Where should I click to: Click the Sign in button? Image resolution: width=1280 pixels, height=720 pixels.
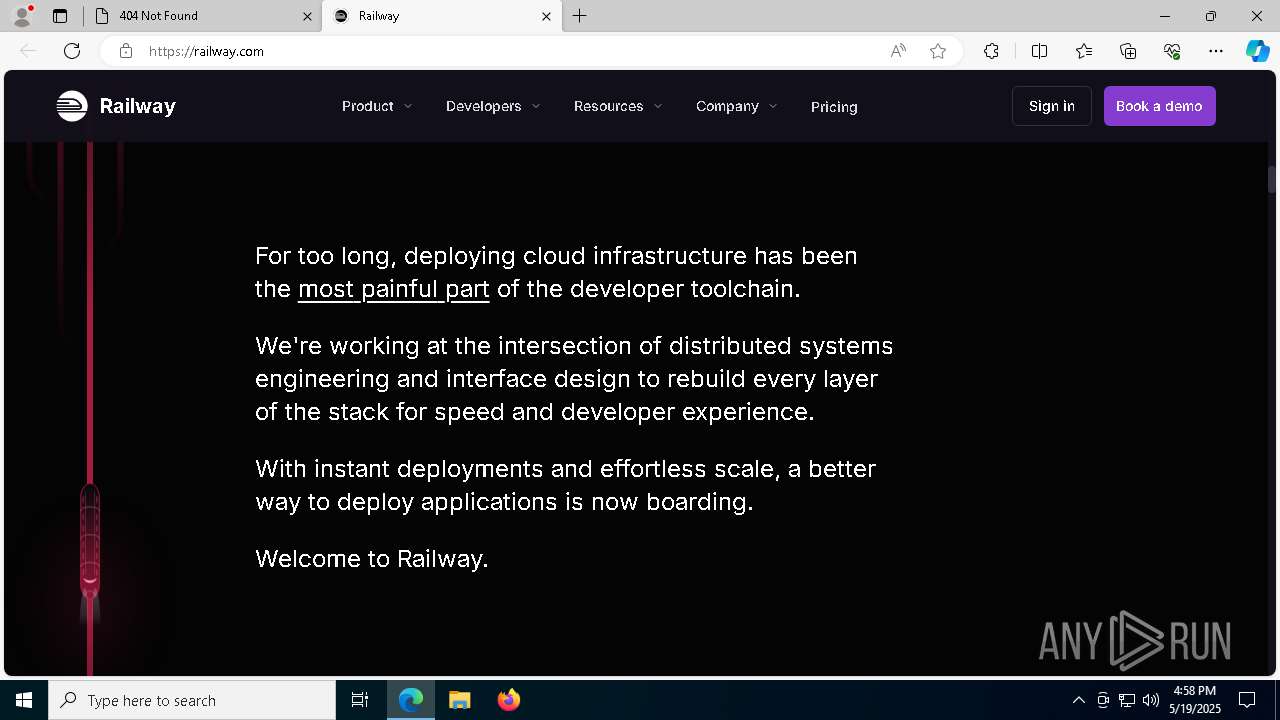coord(1052,106)
